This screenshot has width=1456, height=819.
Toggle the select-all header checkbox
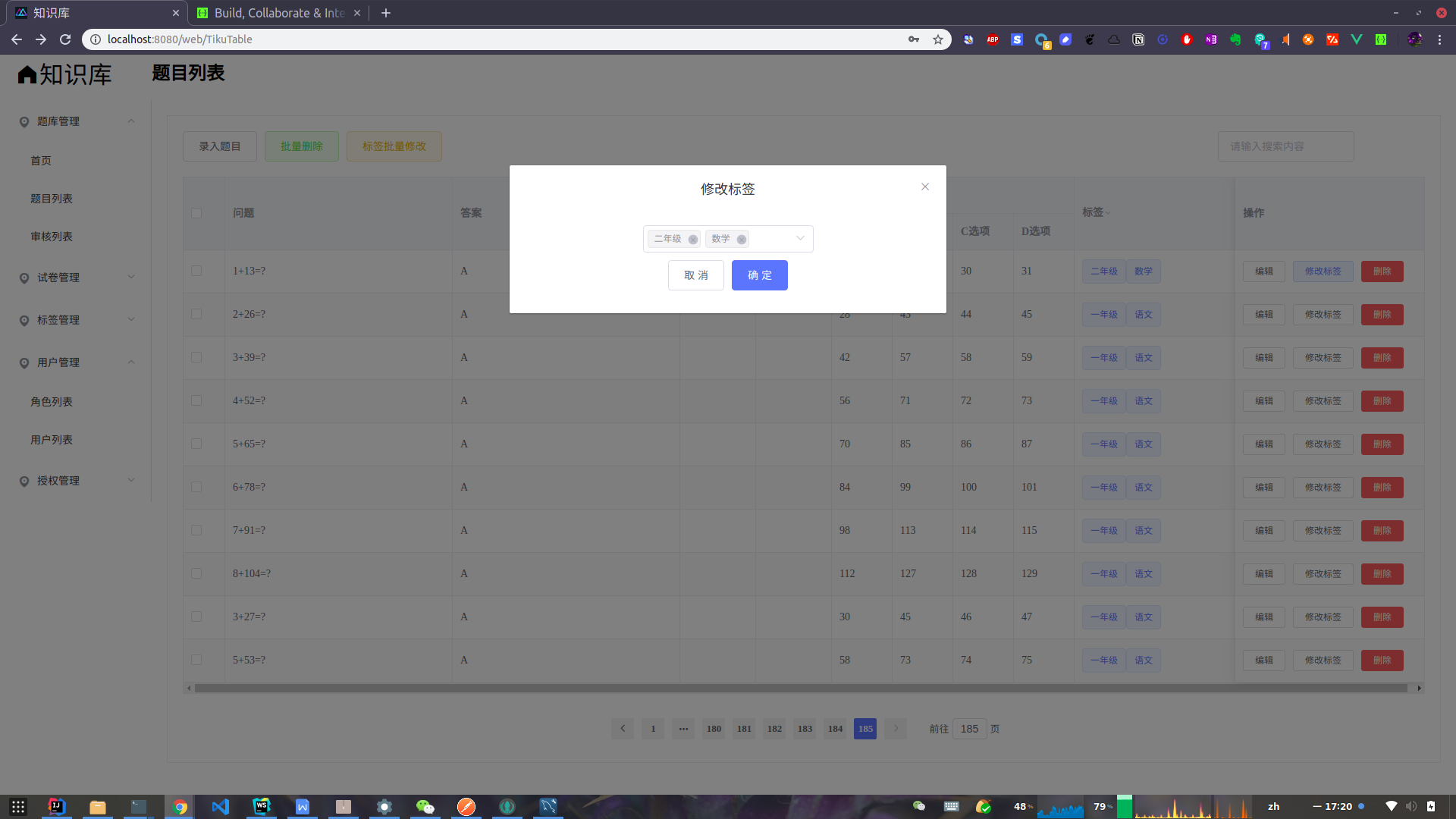[196, 213]
